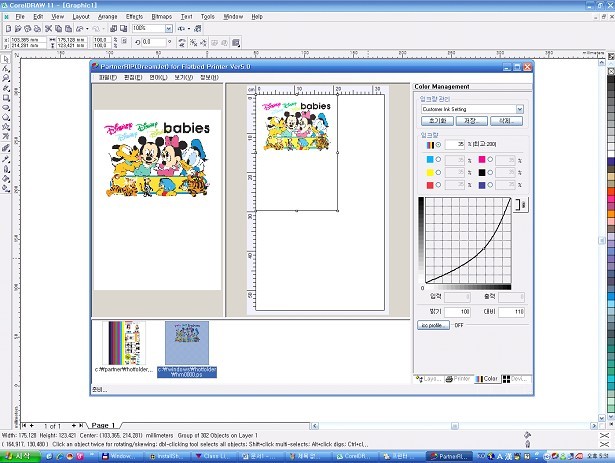Open the File menu in CorelDRAW
The height and width of the screenshot is (463, 615).
[20, 16]
